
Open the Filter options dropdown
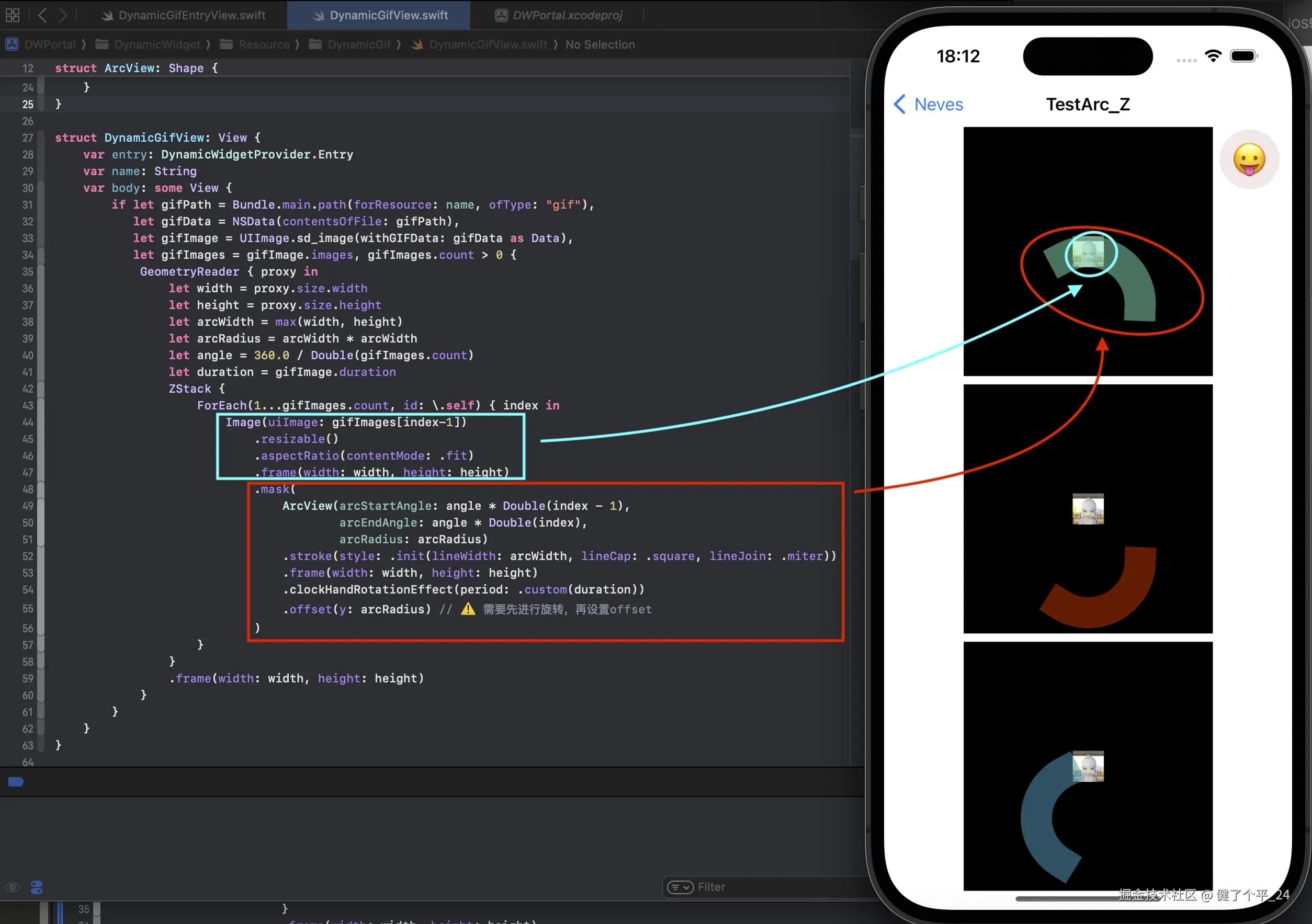click(x=680, y=887)
